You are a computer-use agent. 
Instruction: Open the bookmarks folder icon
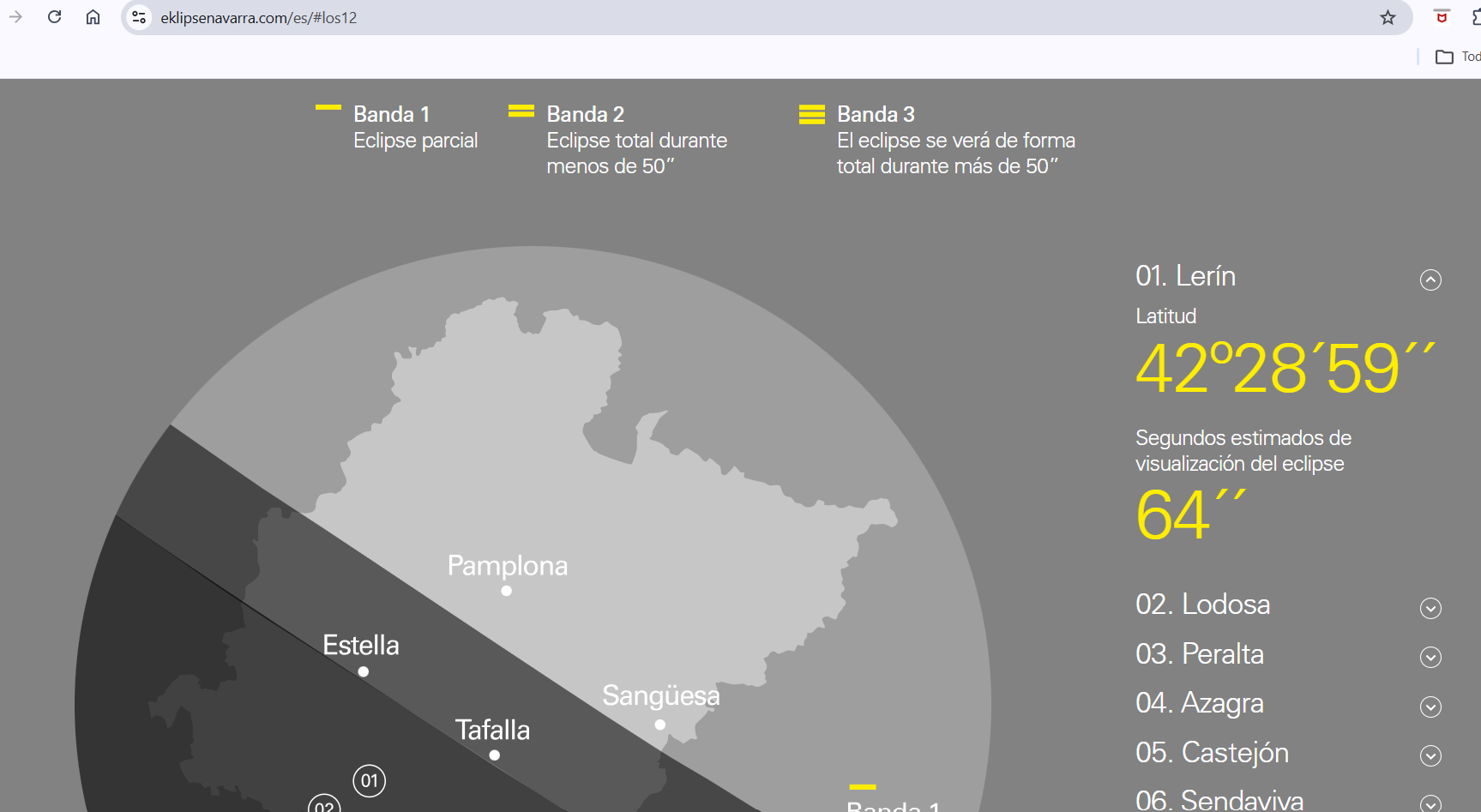tap(1444, 57)
